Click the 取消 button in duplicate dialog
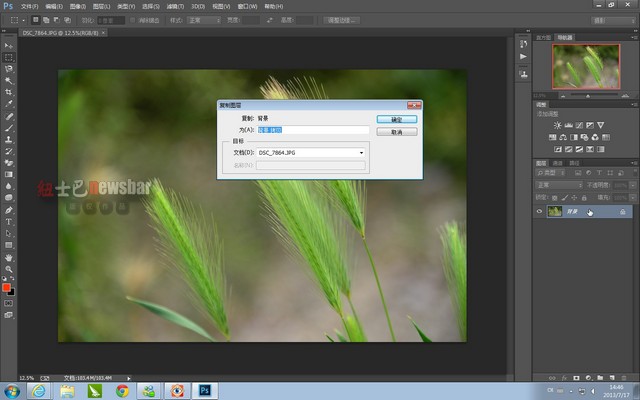 pyautogui.click(x=397, y=131)
